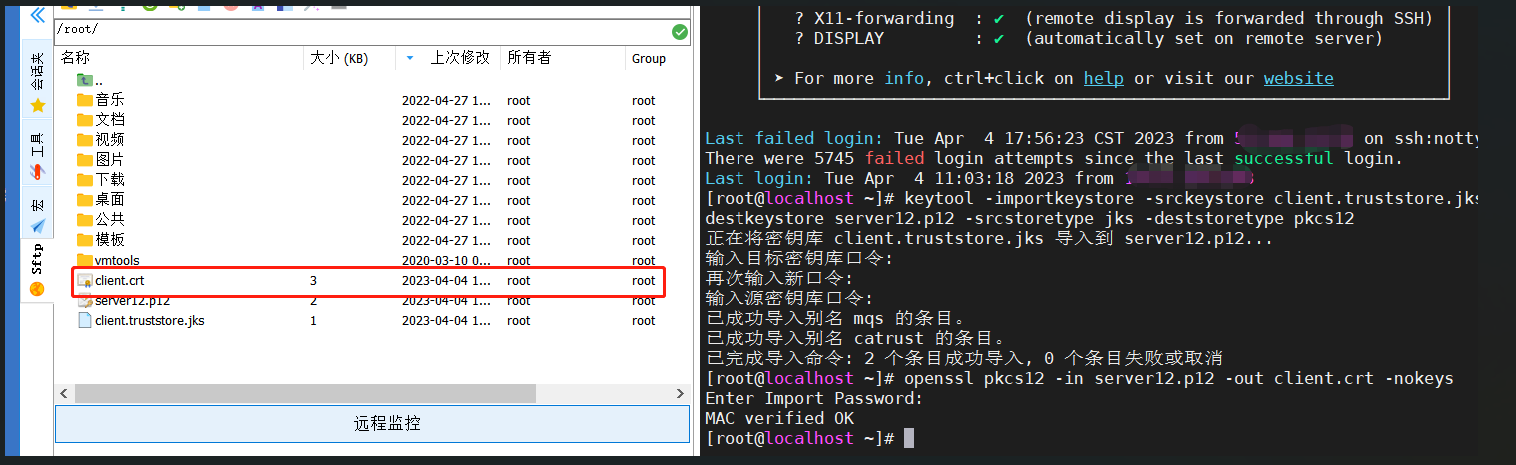Select the 文档 folder name

110,120
